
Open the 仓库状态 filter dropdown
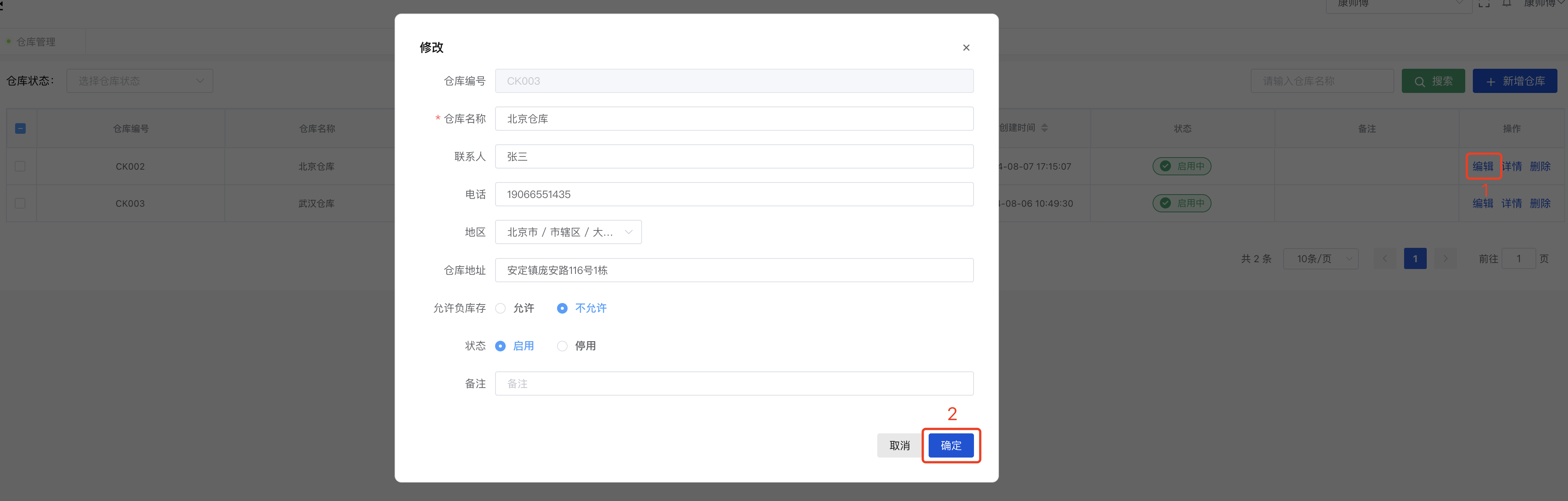tap(140, 81)
